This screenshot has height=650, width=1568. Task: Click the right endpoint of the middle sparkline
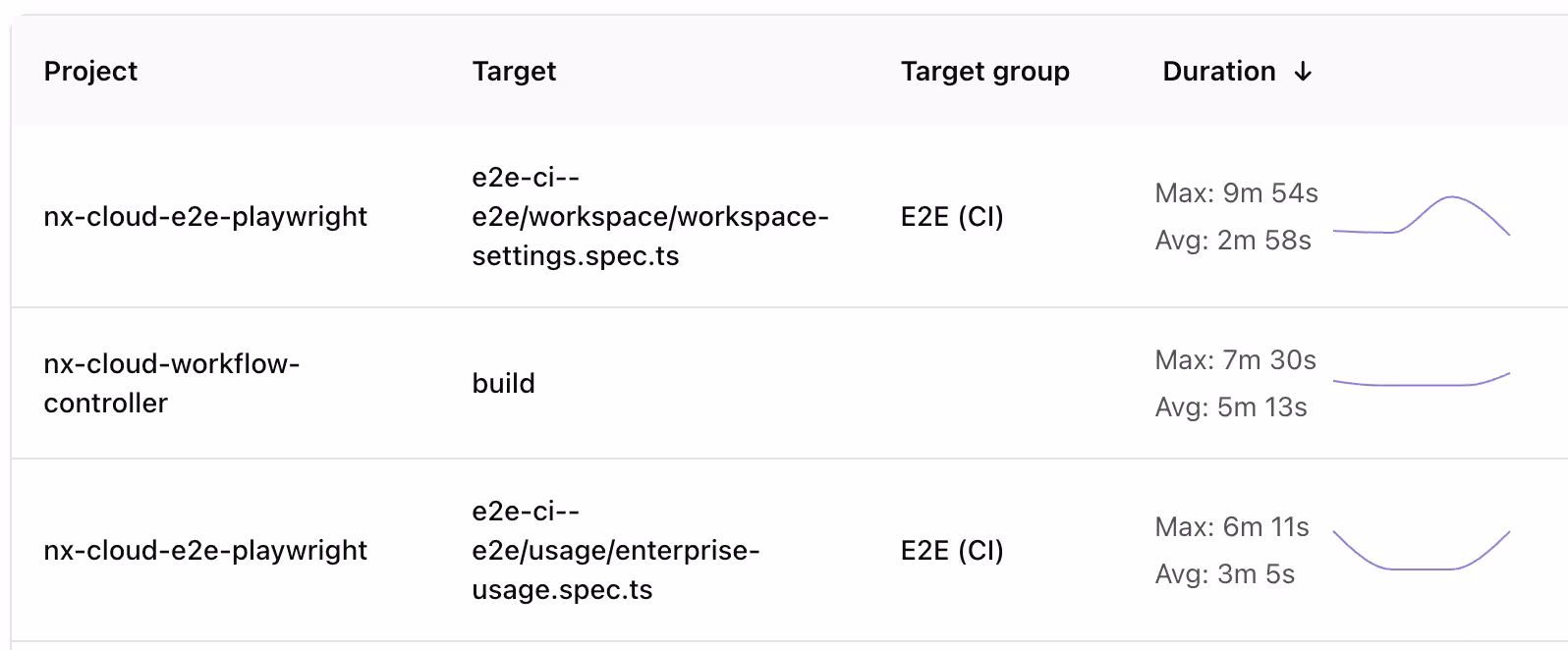pos(1509,374)
